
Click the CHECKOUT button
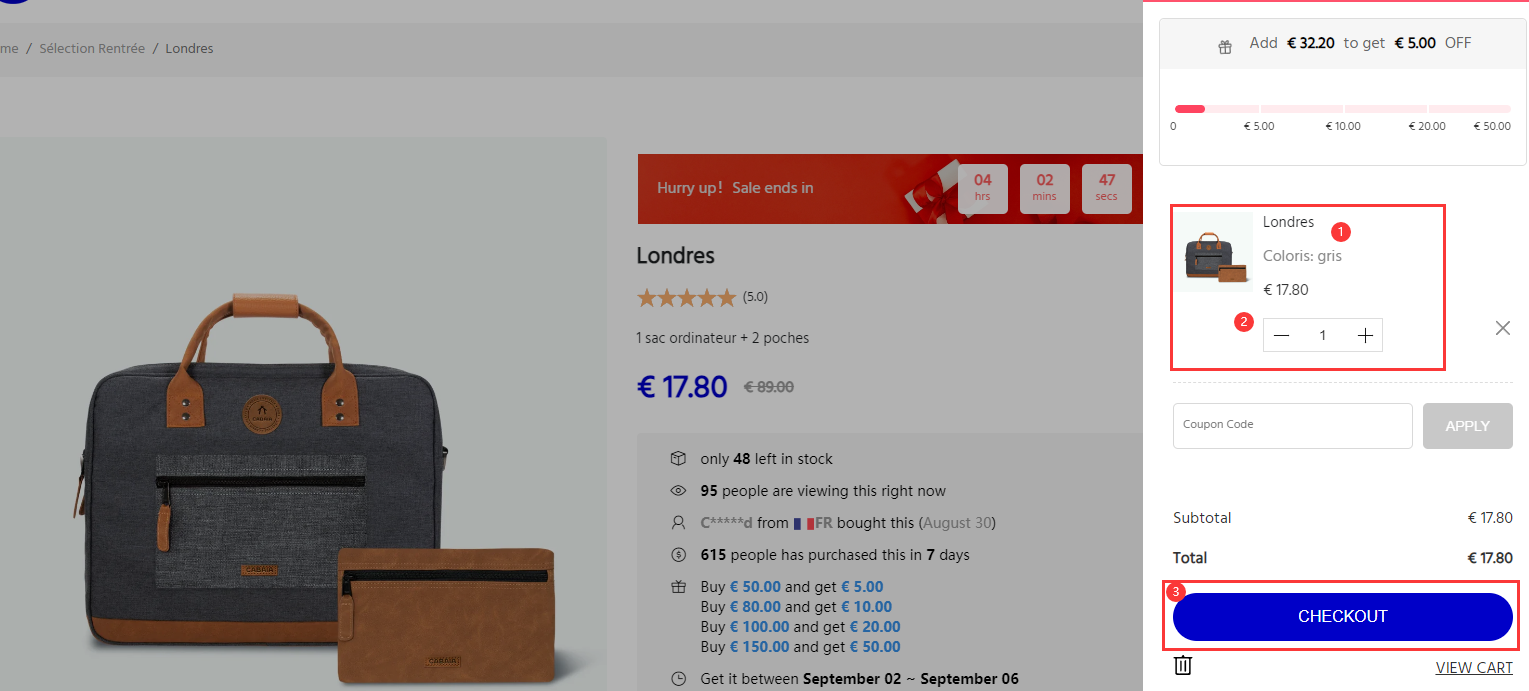pos(1342,616)
